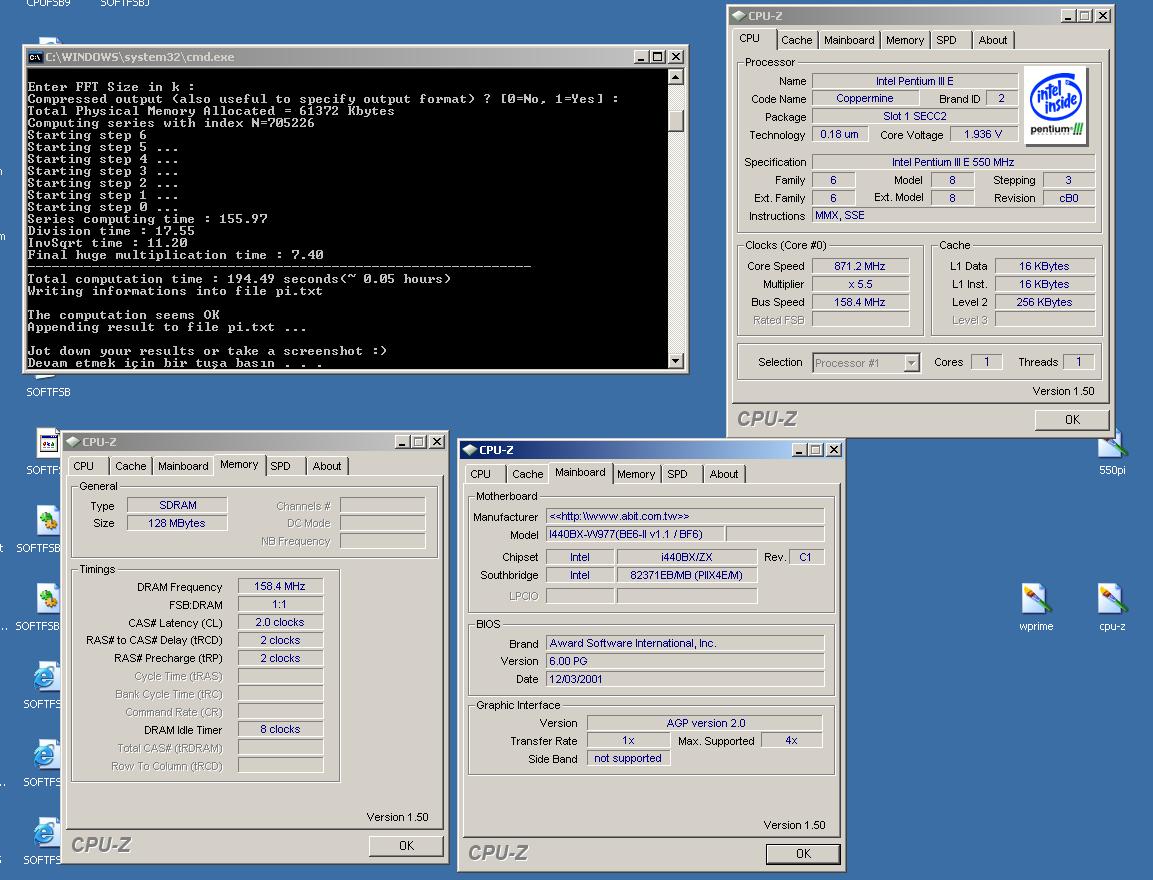Switch to Memory tab in Processor CPU-Z window
Image resolution: width=1153 pixels, height=880 pixels.
(x=904, y=40)
